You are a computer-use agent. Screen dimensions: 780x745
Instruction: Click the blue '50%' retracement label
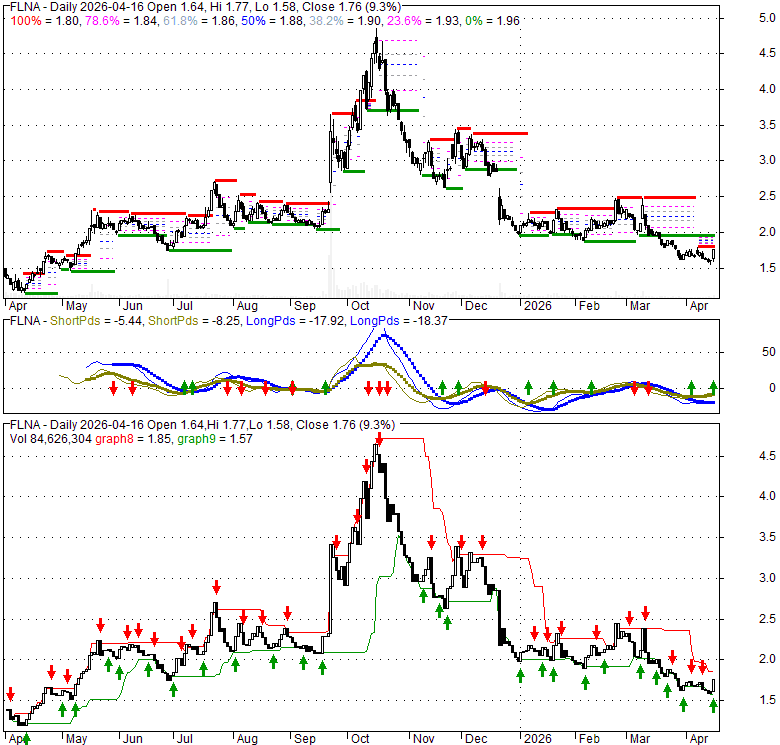click(x=253, y=21)
